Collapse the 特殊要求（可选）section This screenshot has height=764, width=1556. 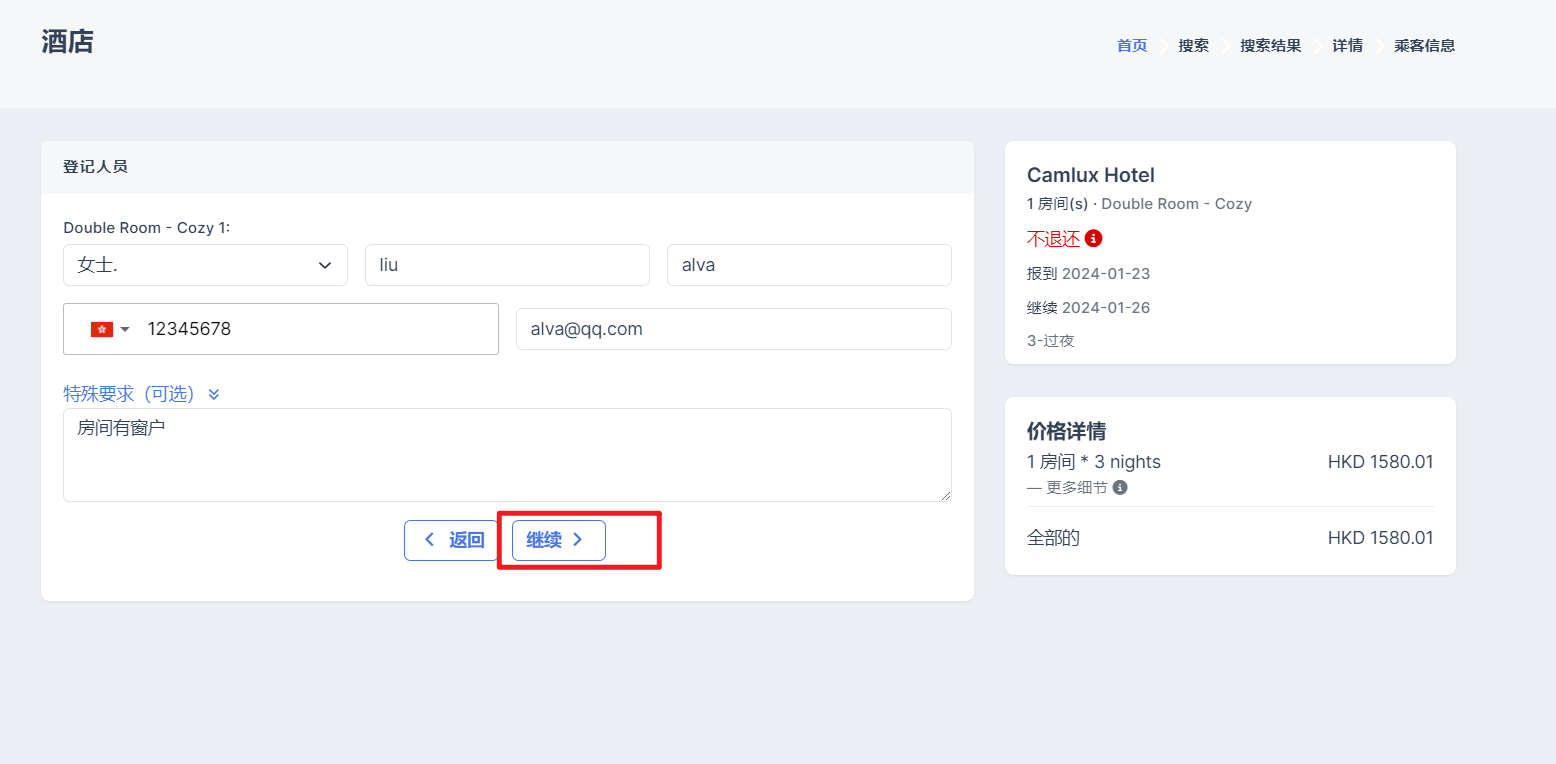(129, 394)
